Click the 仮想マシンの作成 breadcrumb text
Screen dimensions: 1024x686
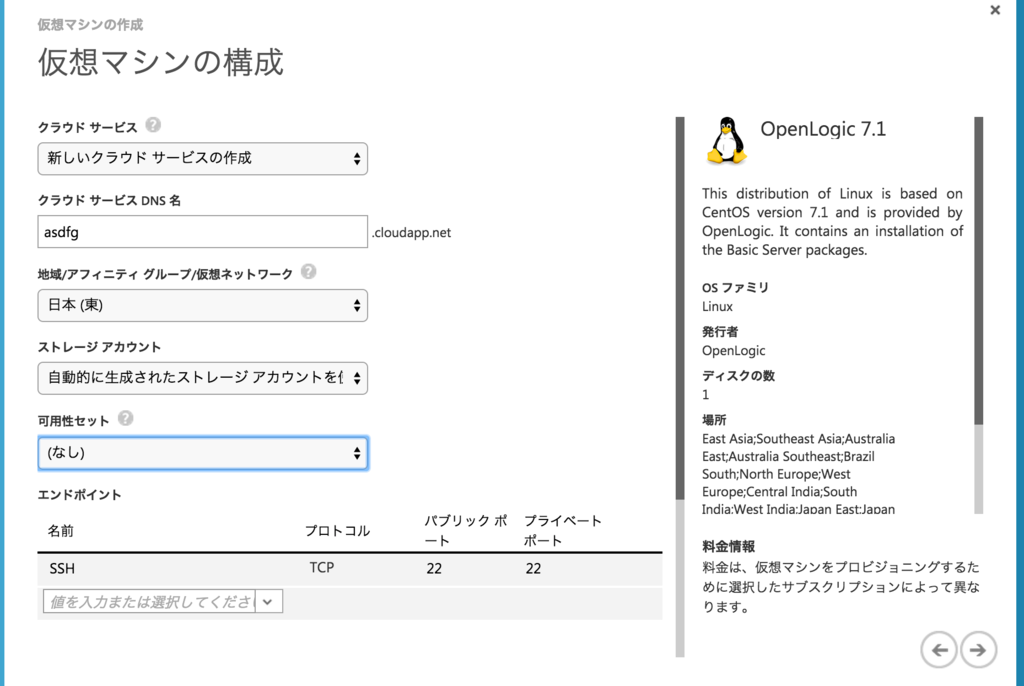pos(90,25)
